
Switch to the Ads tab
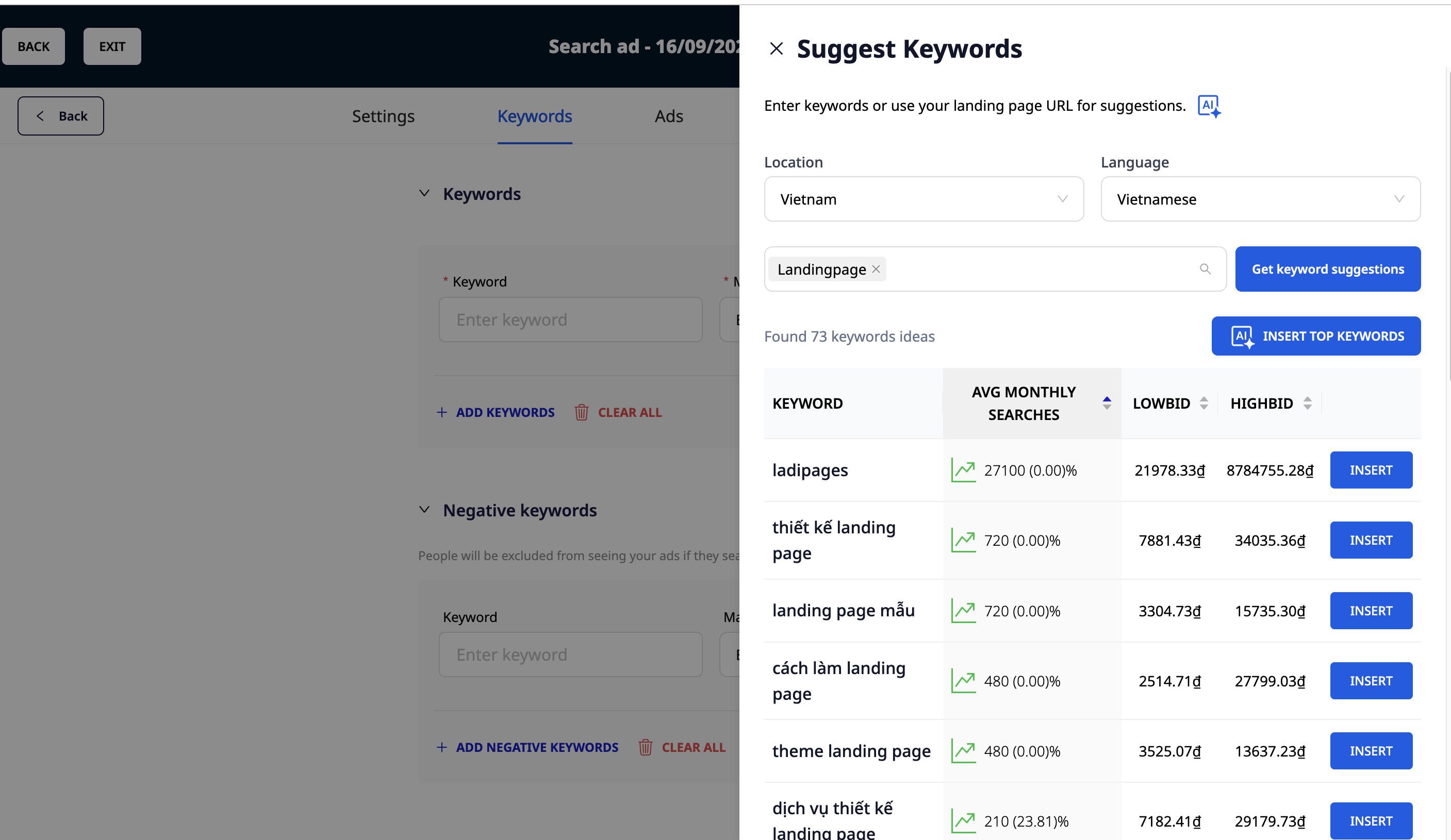coord(668,116)
